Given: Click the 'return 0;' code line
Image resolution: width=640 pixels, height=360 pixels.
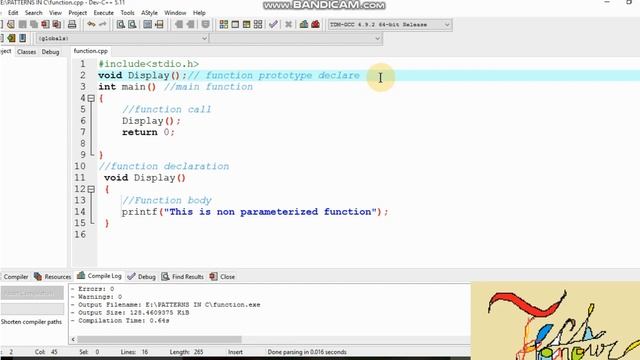Looking at the screenshot, I should (x=148, y=132).
